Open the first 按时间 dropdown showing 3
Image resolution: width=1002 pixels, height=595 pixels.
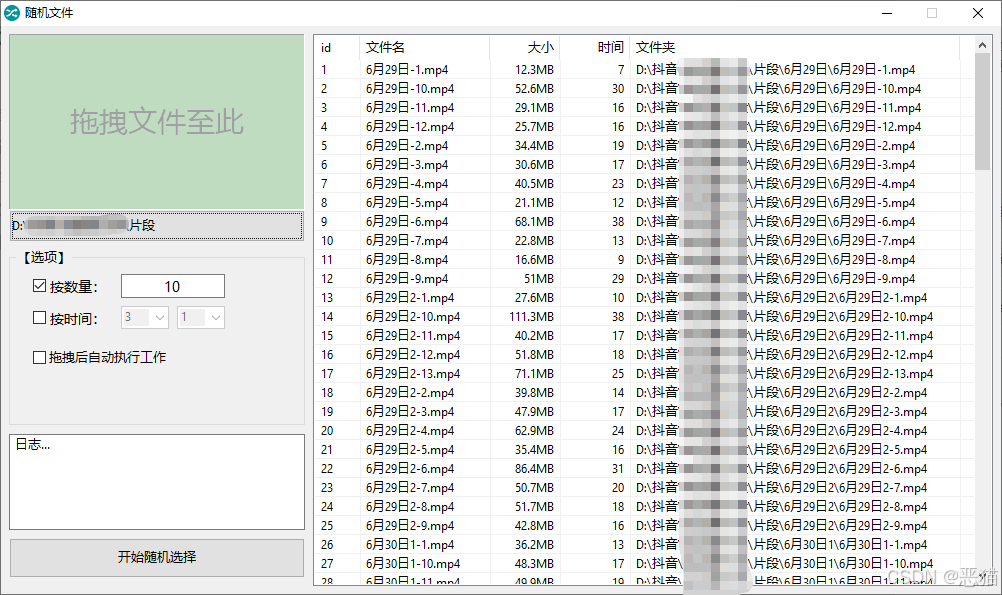(145, 318)
